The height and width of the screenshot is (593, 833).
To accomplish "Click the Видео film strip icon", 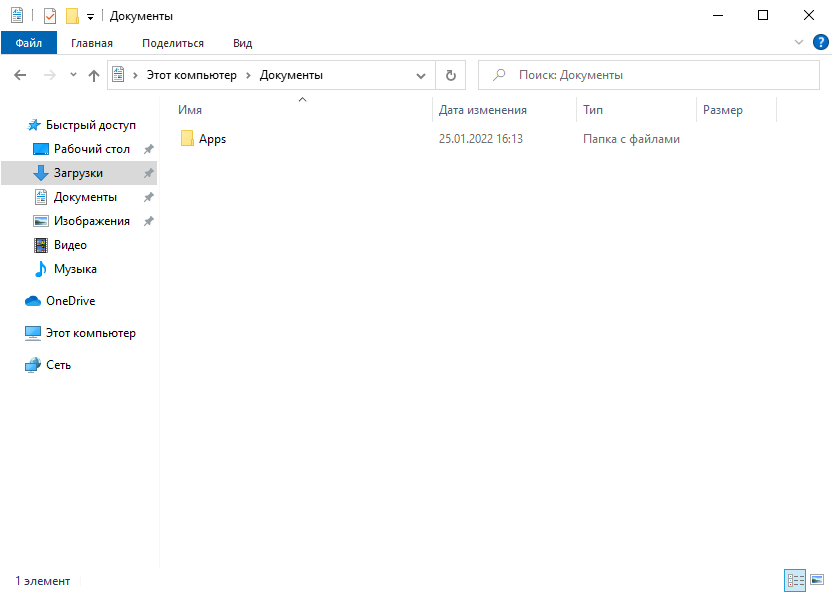I will [x=41, y=245].
